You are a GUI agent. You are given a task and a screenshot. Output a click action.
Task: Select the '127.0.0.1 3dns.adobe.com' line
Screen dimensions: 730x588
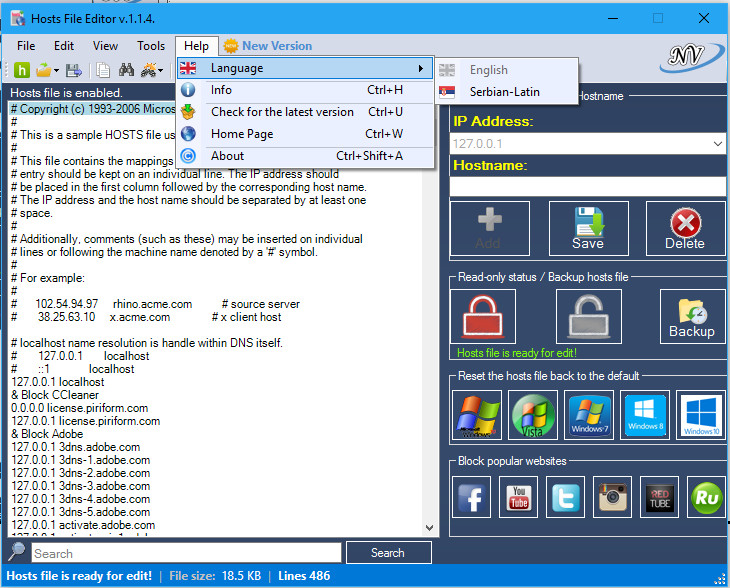[75, 447]
